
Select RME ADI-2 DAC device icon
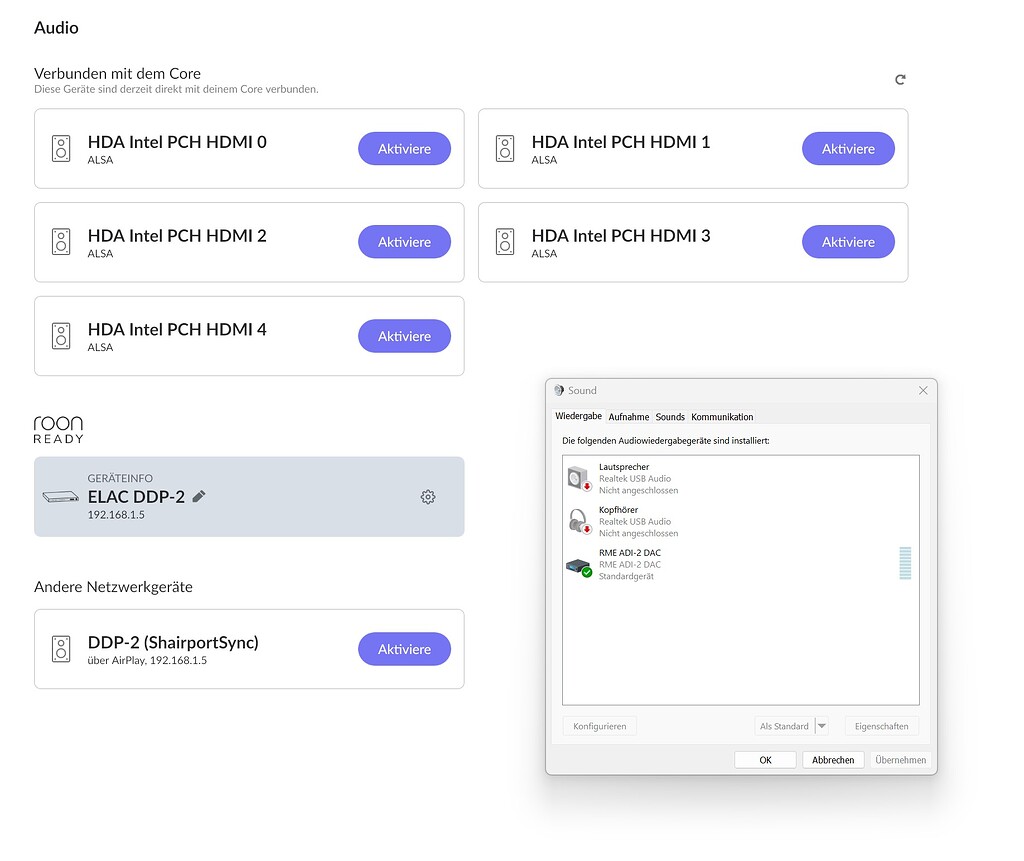579,566
